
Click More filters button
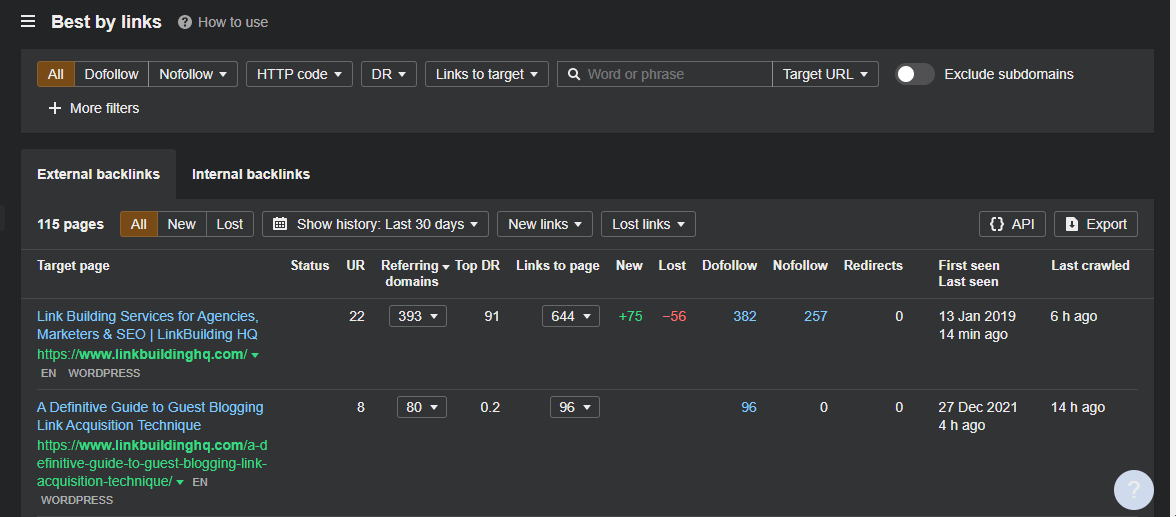[x=94, y=108]
